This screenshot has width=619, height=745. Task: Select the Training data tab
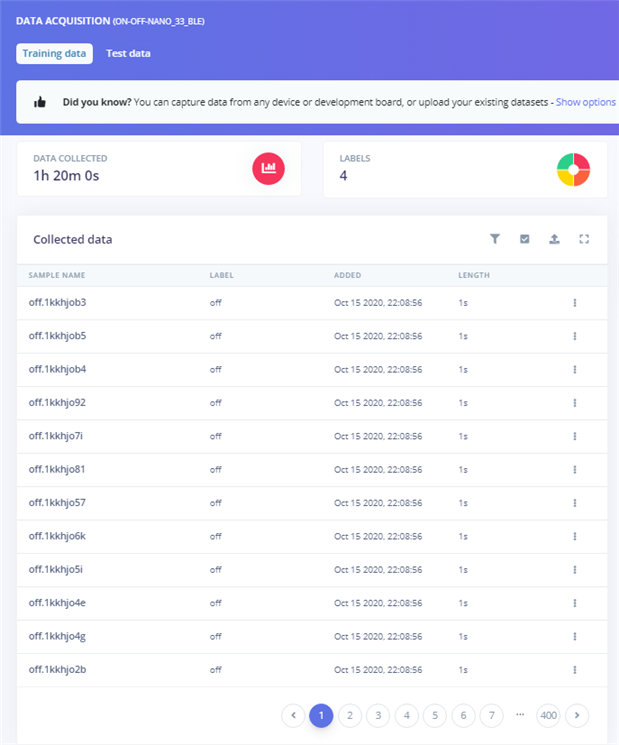click(55, 53)
